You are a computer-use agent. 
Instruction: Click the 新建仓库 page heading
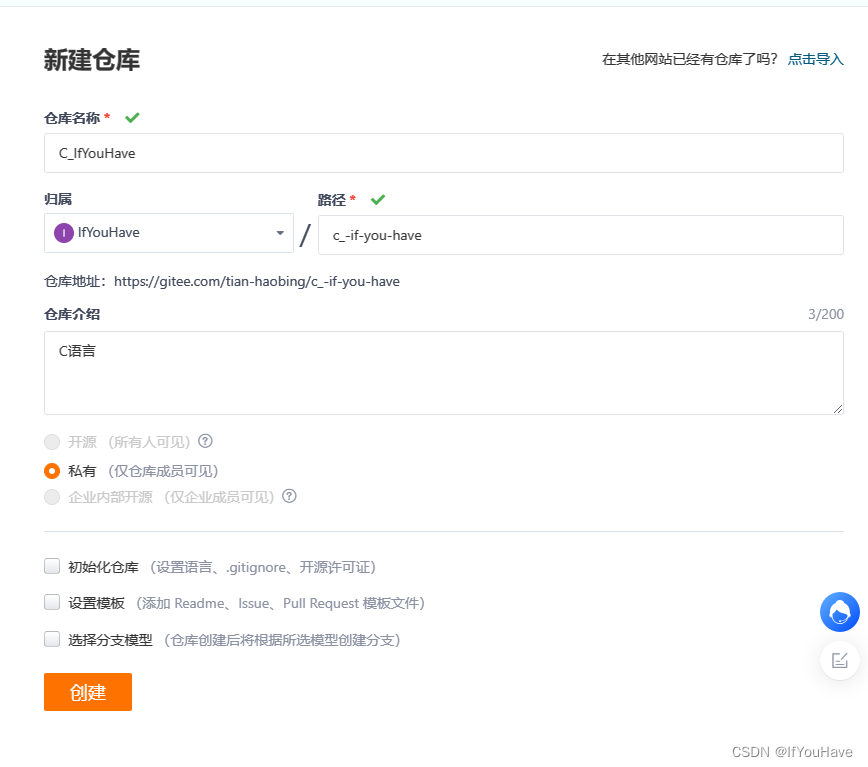coord(92,60)
